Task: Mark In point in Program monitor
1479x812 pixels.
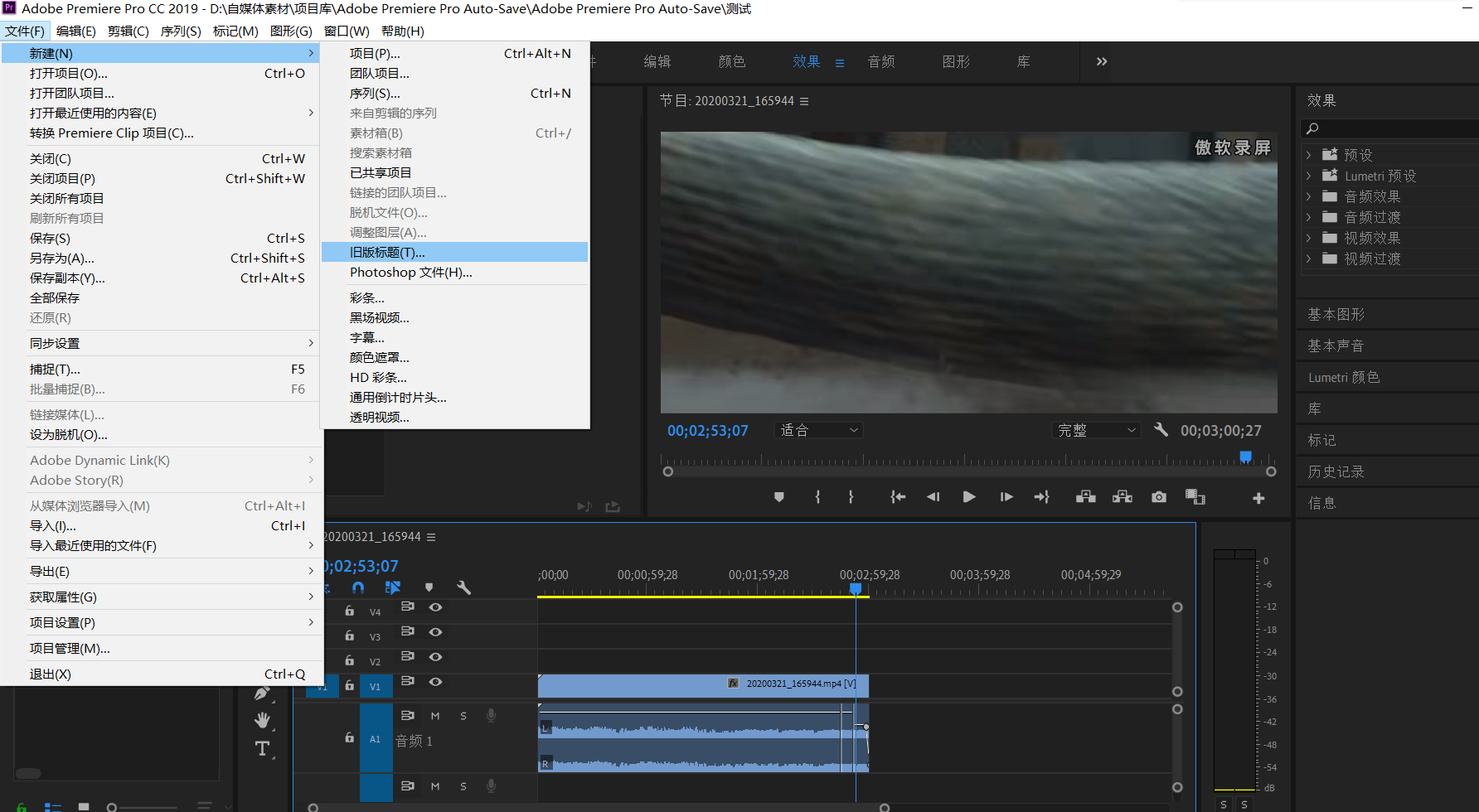Action: click(x=817, y=497)
